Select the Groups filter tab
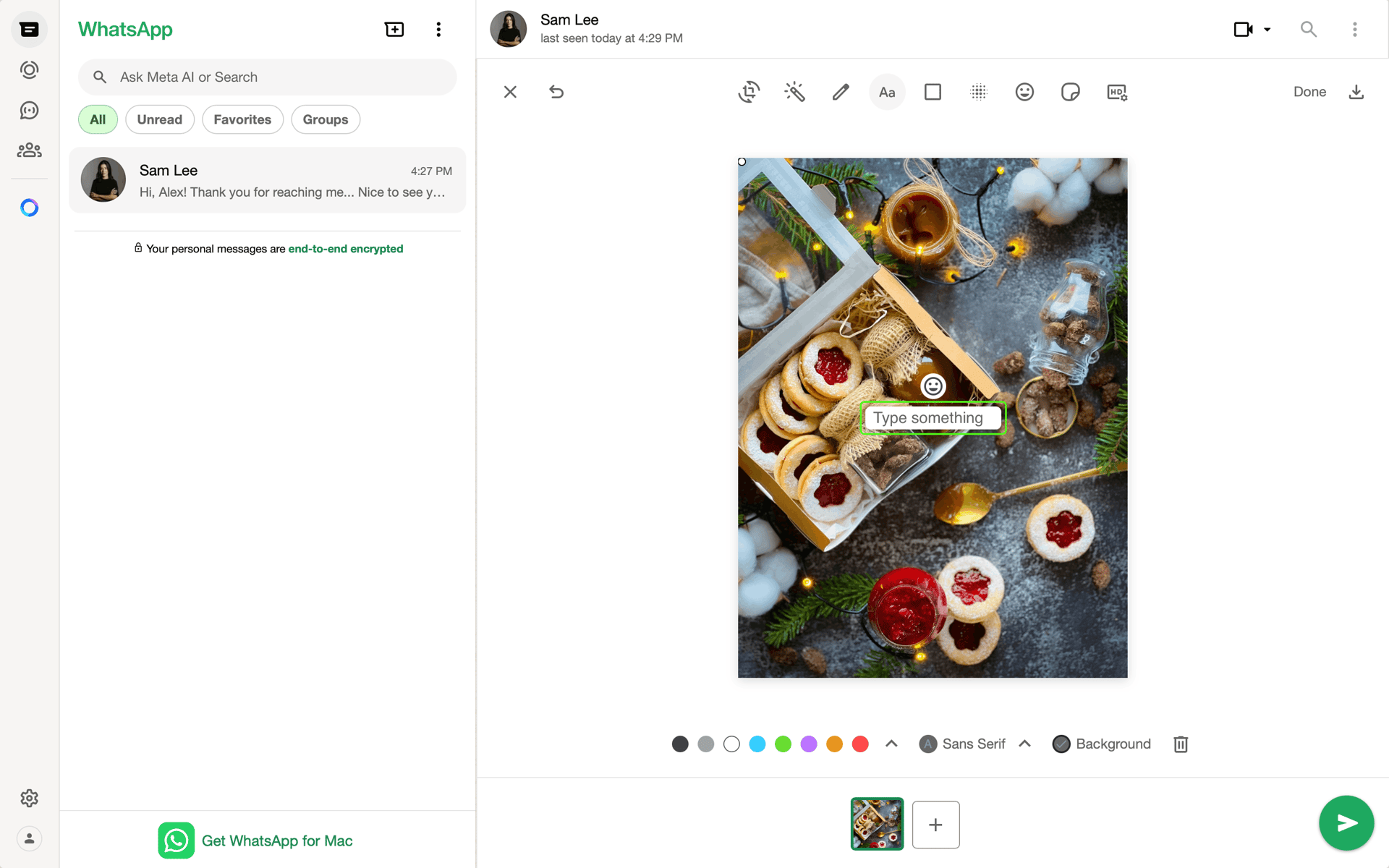 [x=326, y=119]
